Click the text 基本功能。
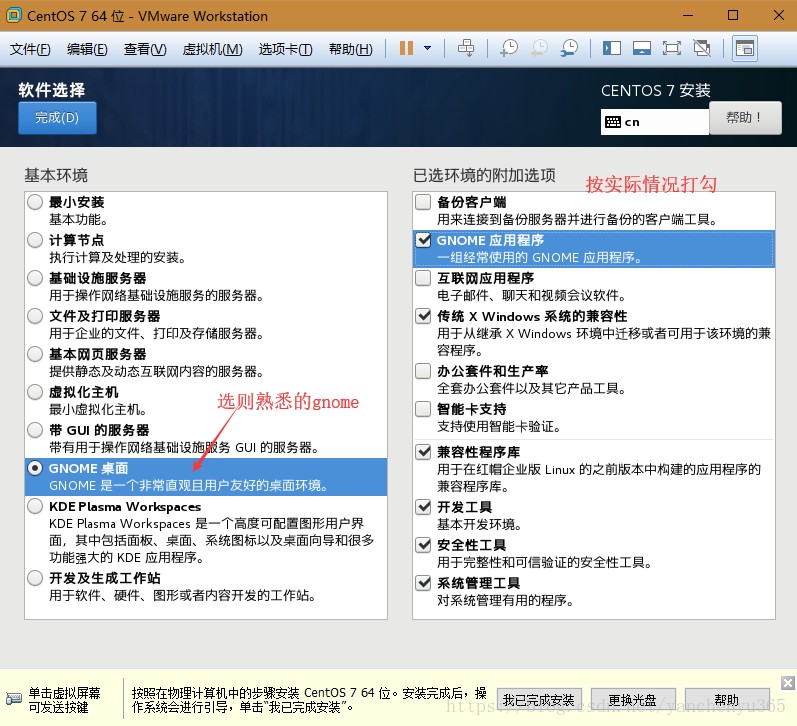The height and width of the screenshot is (726, 797). click(78, 220)
